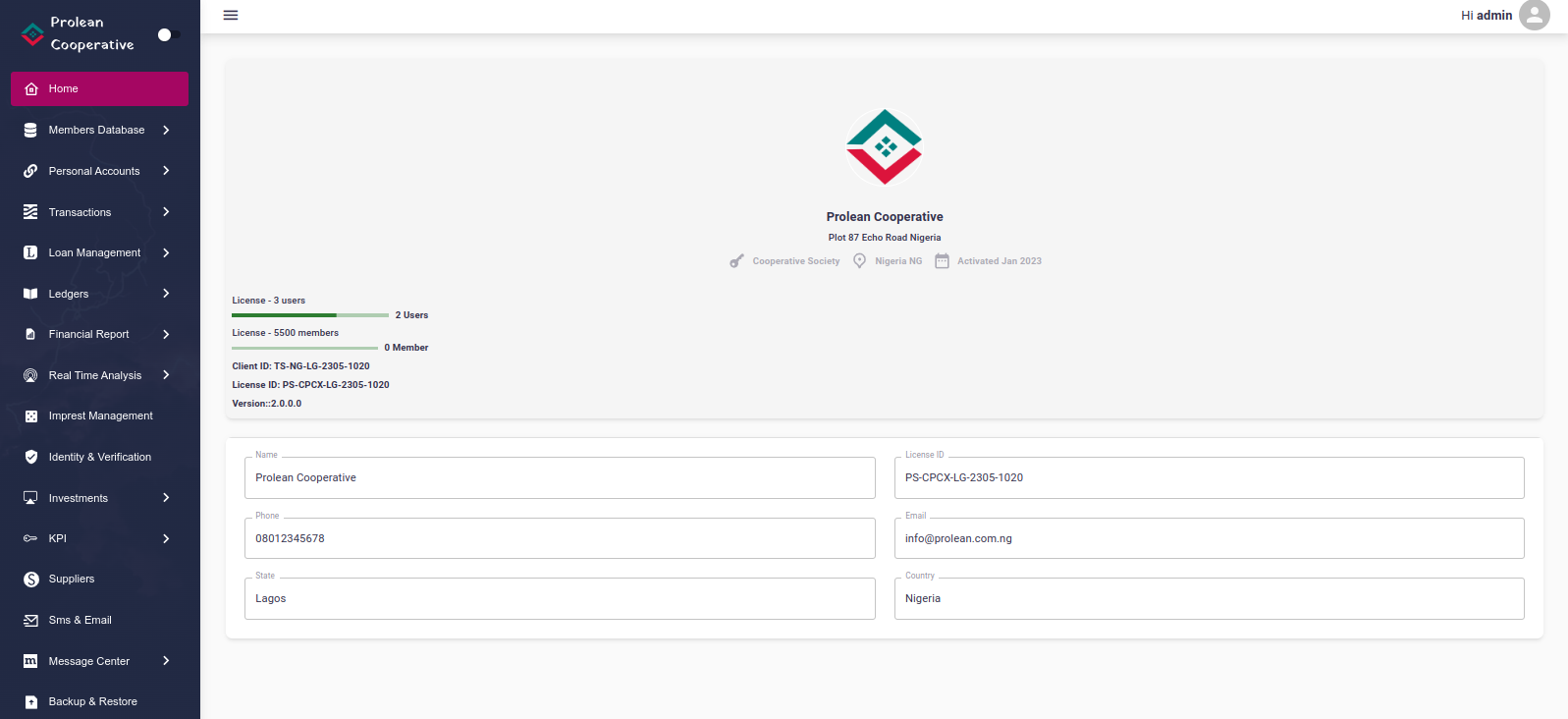Screen dimensions: 1568x719
Task: Click the Cooperative Society label
Action: point(796,261)
